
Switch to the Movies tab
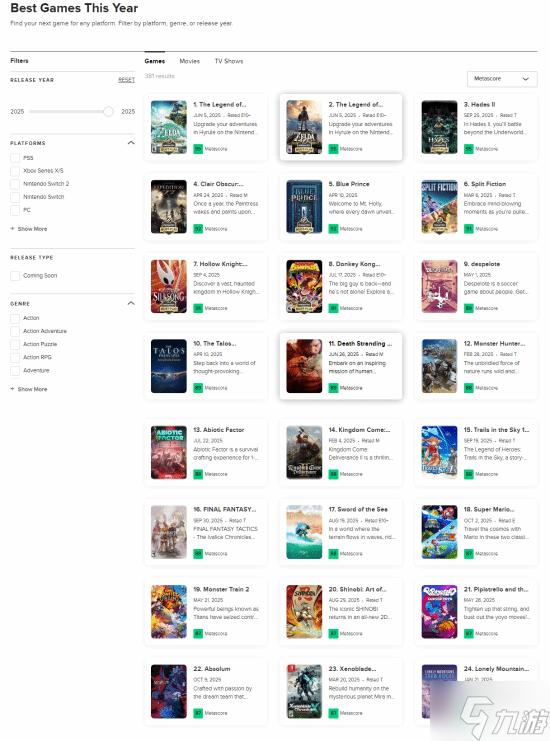click(x=189, y=61)
